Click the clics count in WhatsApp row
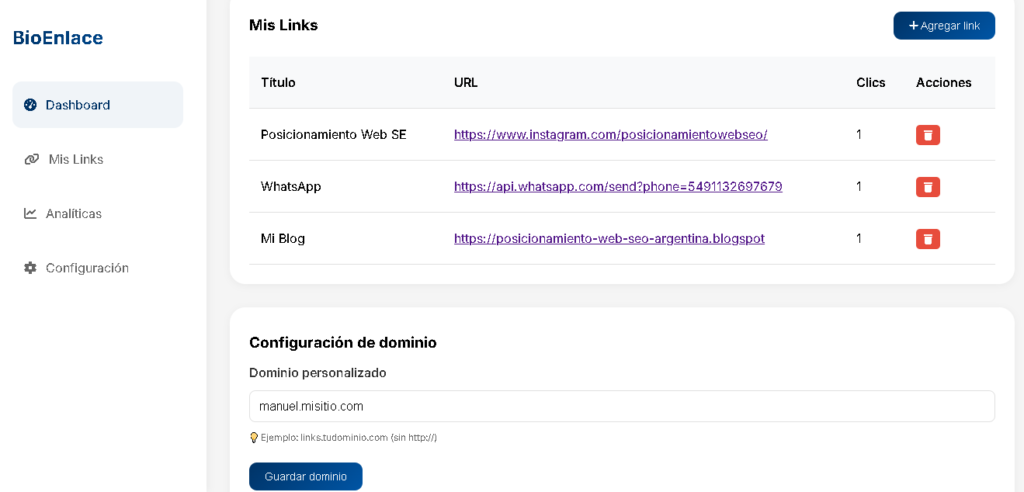The height and width of the screenshot is (492, 1024). [859, 186]
